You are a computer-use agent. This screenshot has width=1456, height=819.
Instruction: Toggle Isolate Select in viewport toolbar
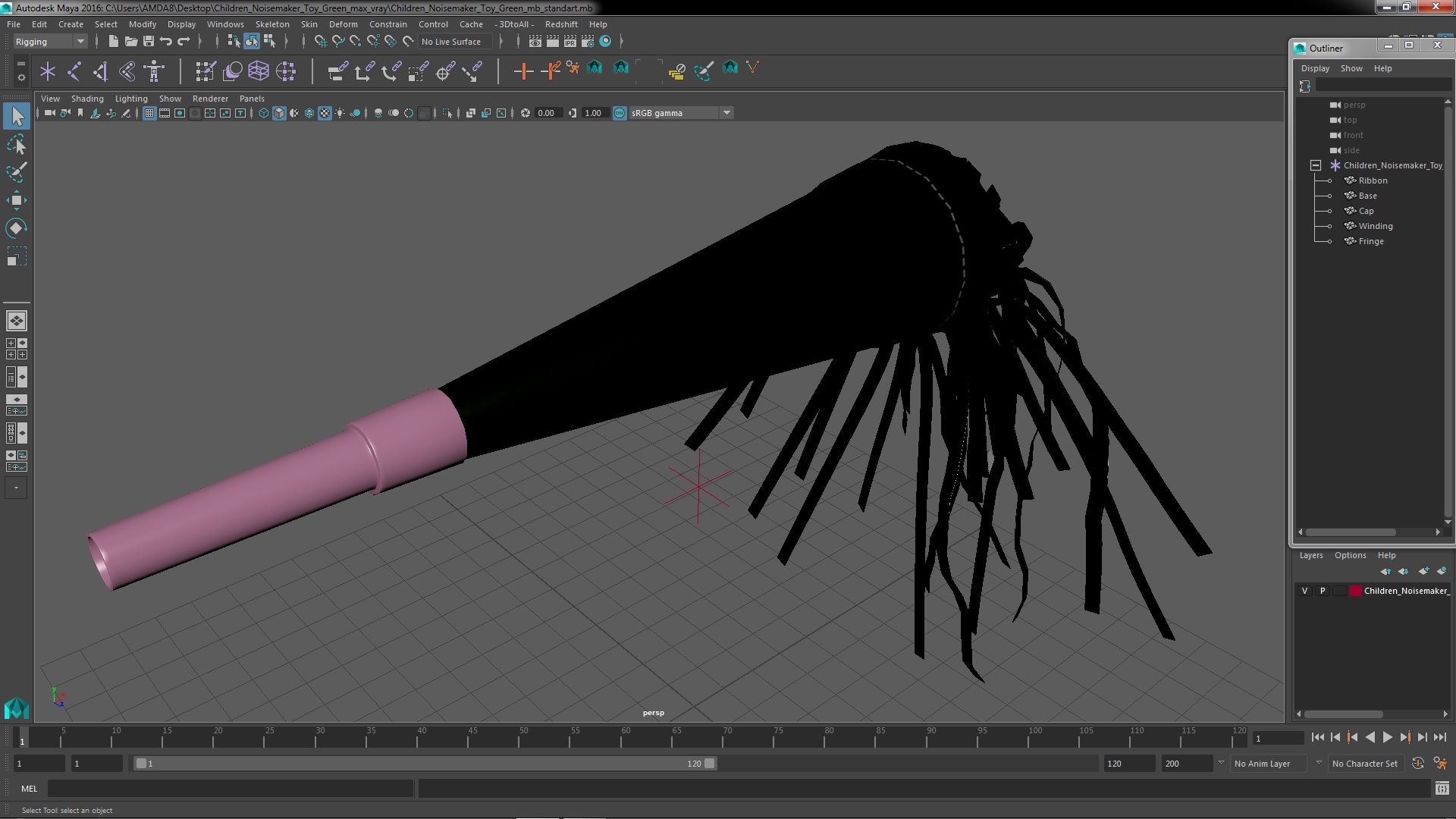point(447,113)
